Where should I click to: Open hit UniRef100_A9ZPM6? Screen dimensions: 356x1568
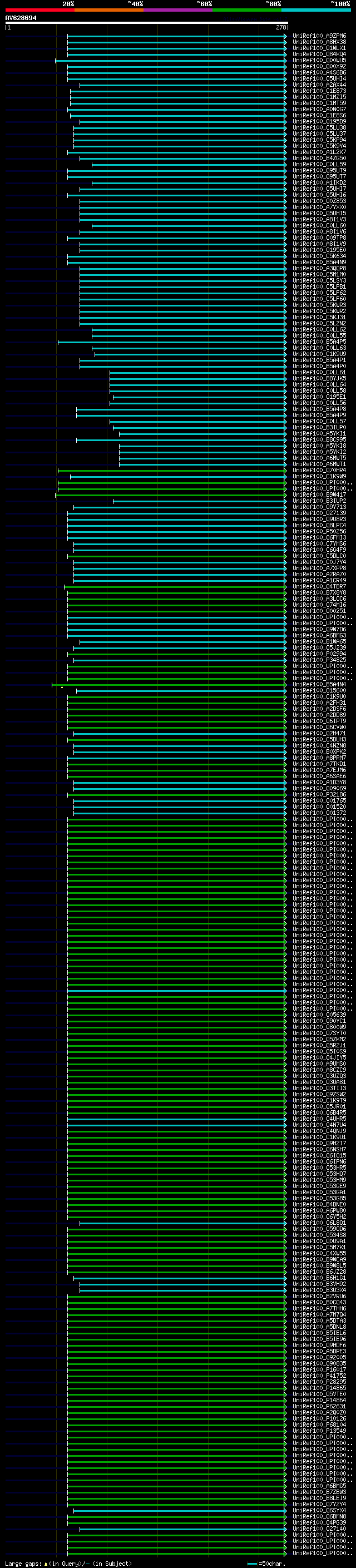(319, 36)
